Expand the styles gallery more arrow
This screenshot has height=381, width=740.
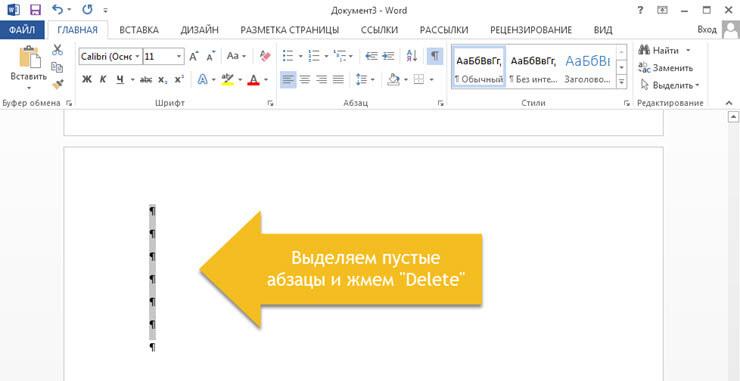622,82
